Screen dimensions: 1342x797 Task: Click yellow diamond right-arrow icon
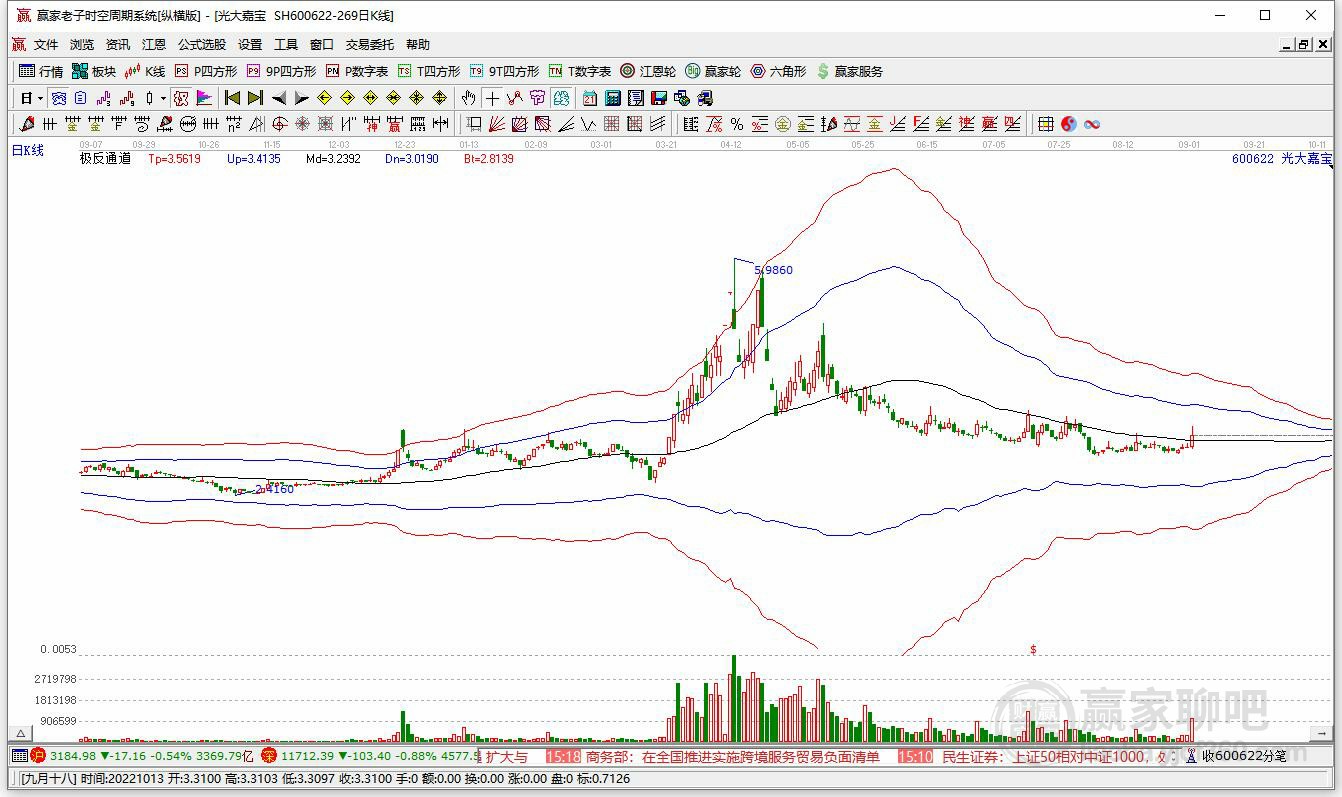pos(347,98)
